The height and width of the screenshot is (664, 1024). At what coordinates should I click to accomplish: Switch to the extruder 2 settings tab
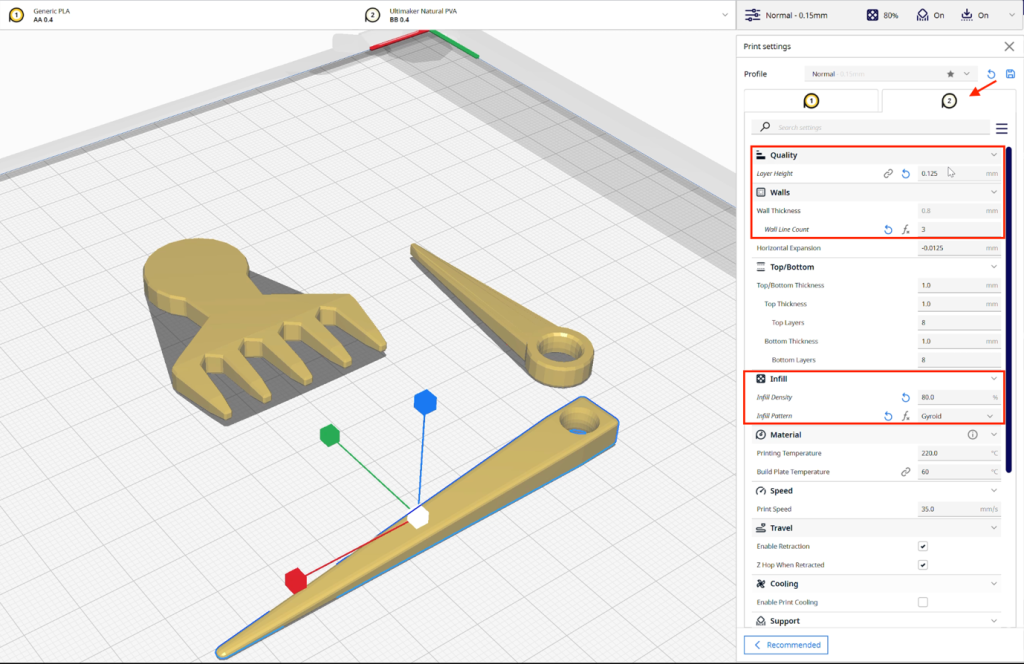pos(949,101)
